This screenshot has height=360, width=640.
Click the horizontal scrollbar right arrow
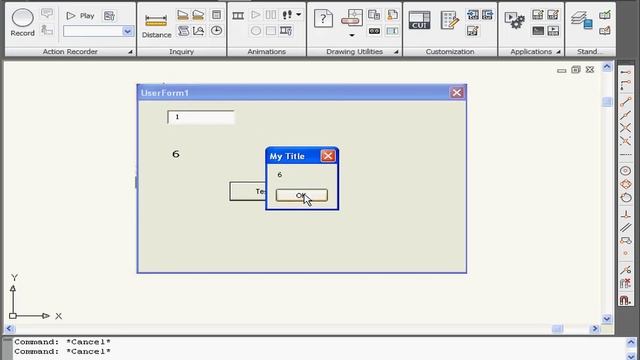click(595, 329)
